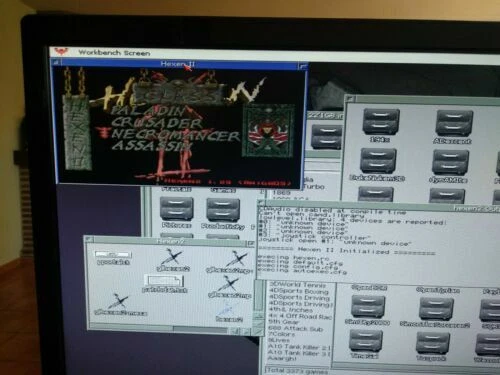The image size is (500, 375).
Task: Select 4DSports Boxing in games list
Action: 299,291
